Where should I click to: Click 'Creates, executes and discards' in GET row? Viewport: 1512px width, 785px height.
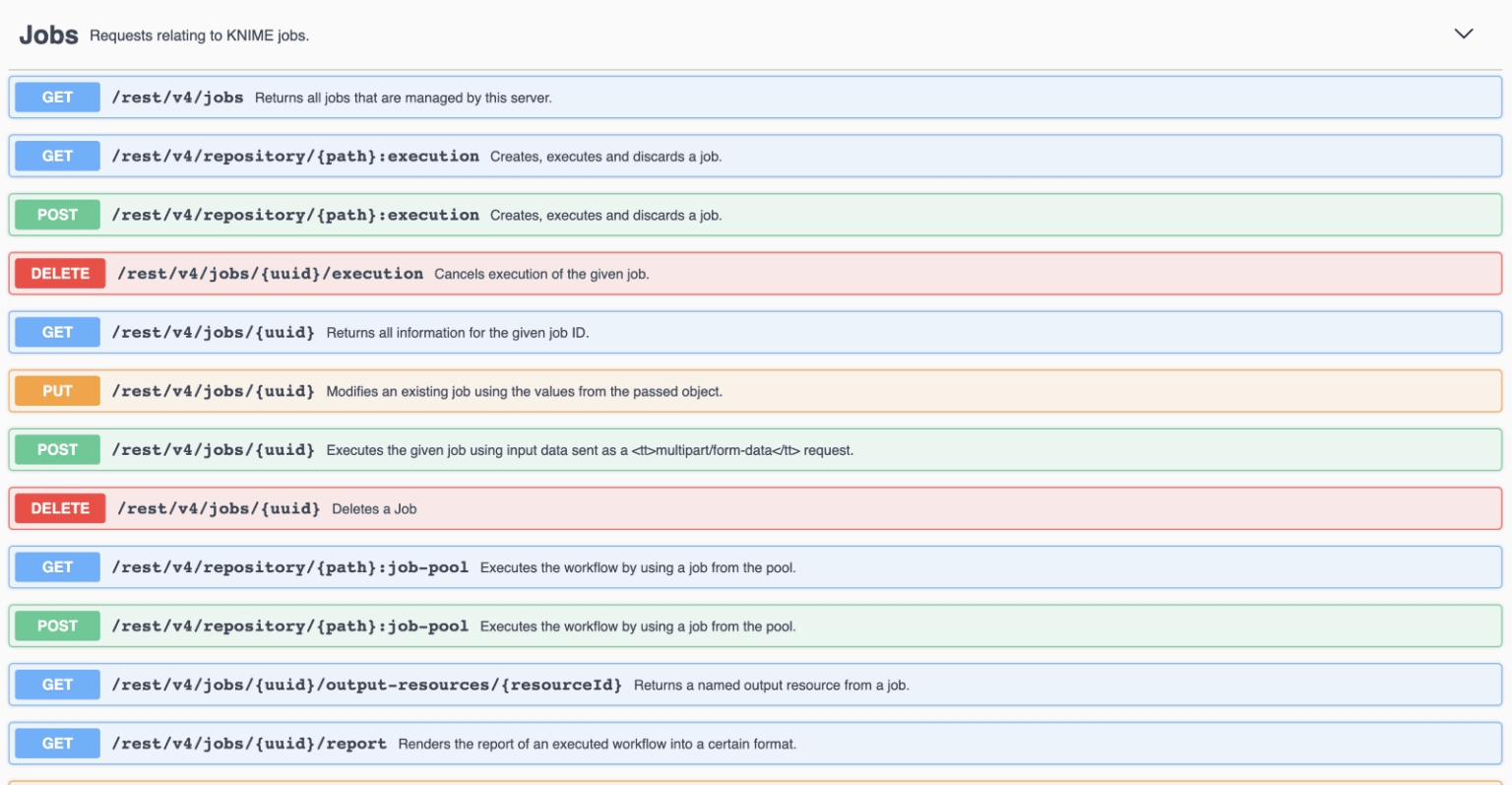coord(605,157)
